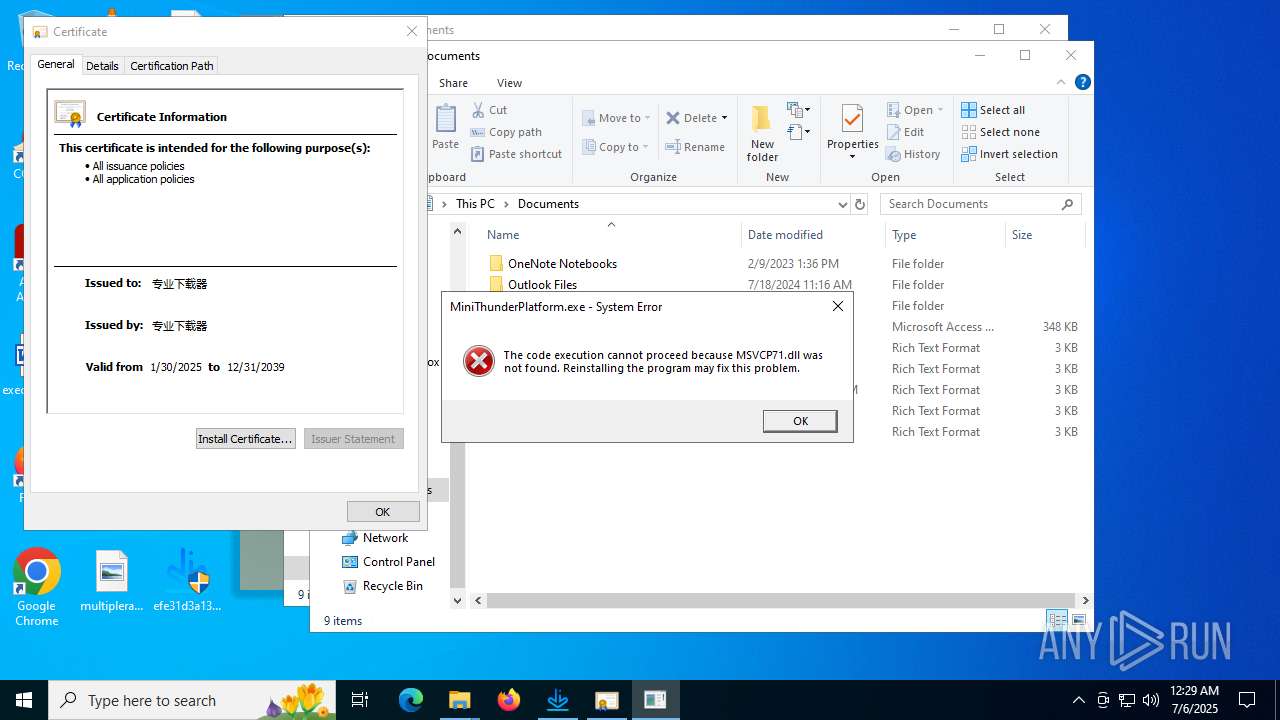Viewport: 1280px width, 720px height.
Task: Open Task View from the taskbar
Action: click(x=360, y=700)
